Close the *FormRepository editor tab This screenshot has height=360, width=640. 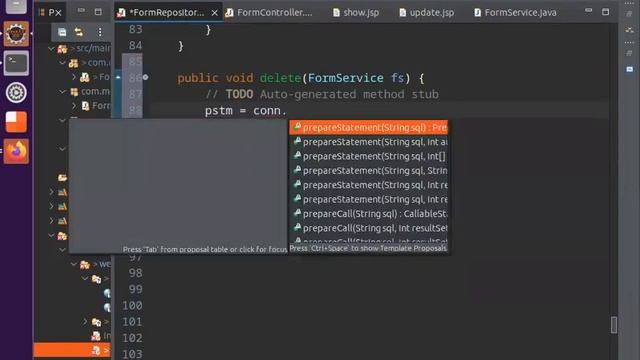coord(214,13)
